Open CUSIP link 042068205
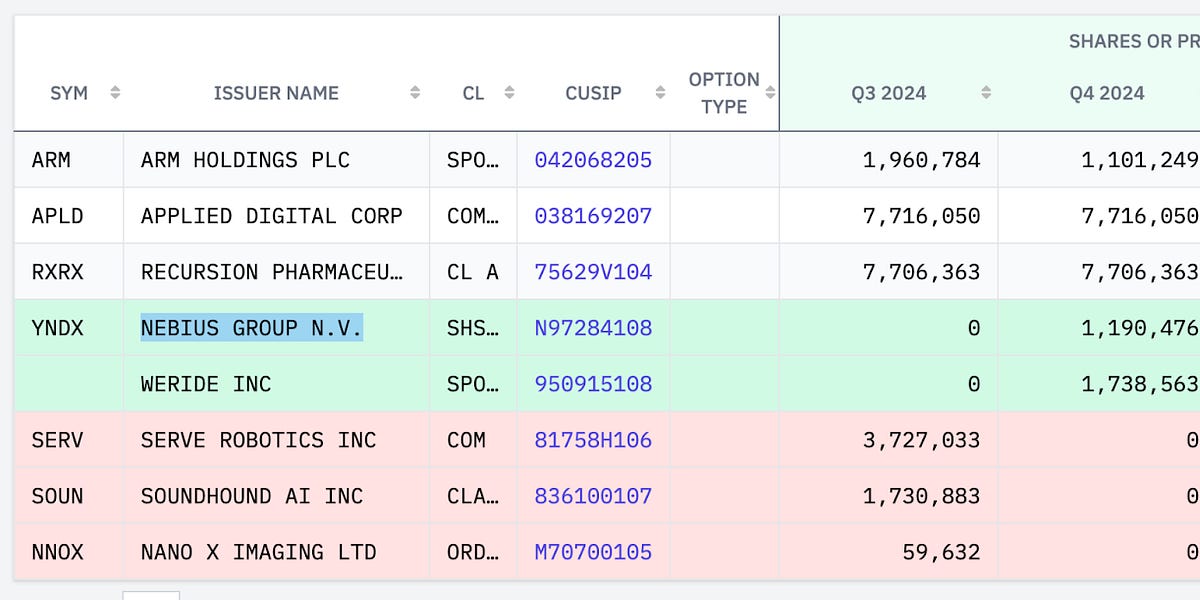 coord(593,160)
